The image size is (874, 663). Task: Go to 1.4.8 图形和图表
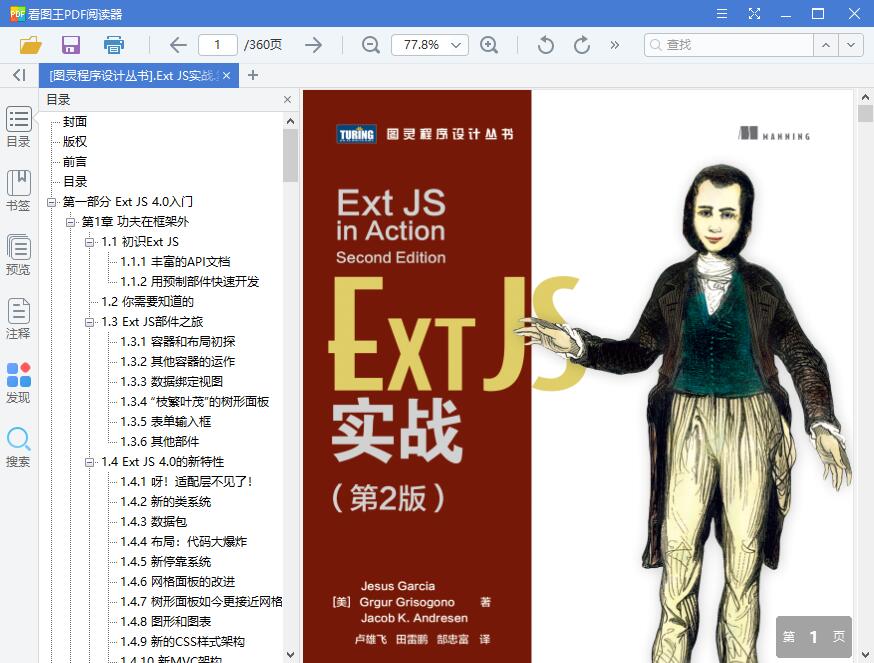166,622
